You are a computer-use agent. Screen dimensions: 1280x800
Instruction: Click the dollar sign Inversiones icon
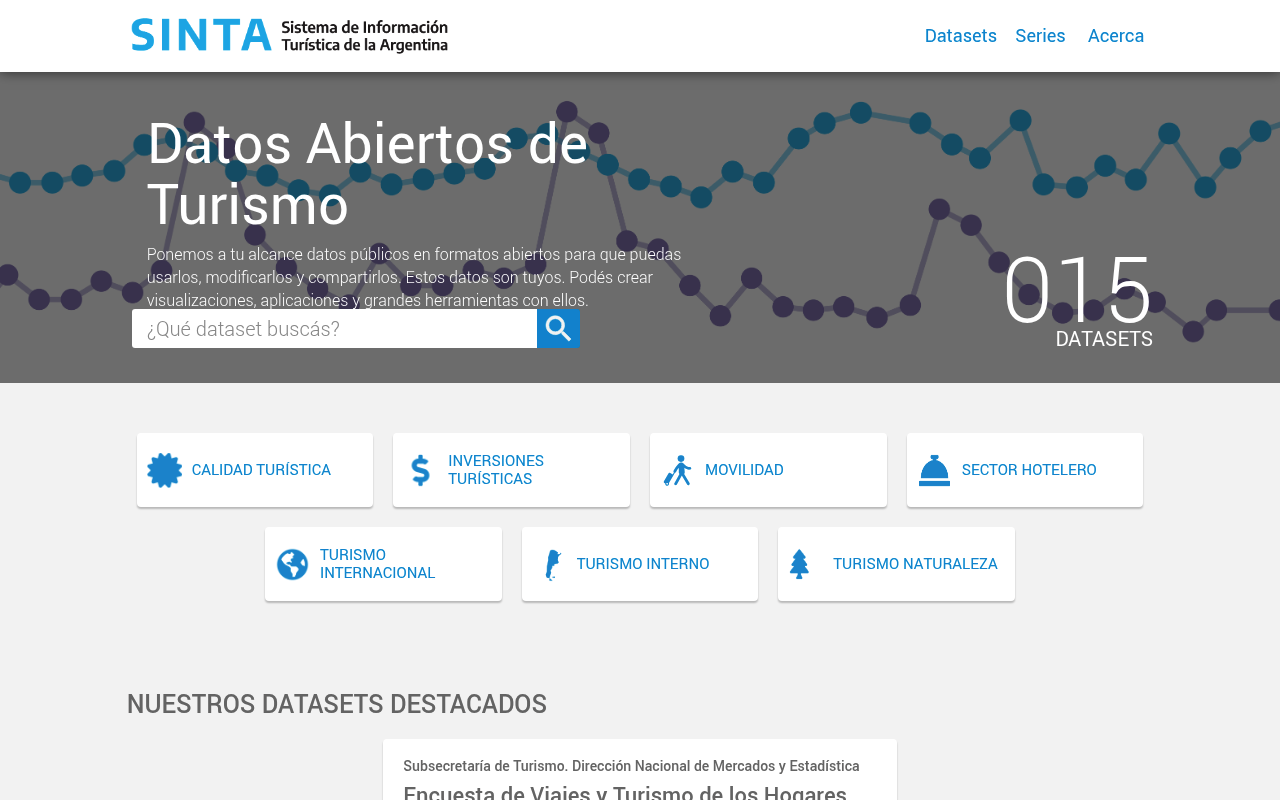(x=421, y=470)
